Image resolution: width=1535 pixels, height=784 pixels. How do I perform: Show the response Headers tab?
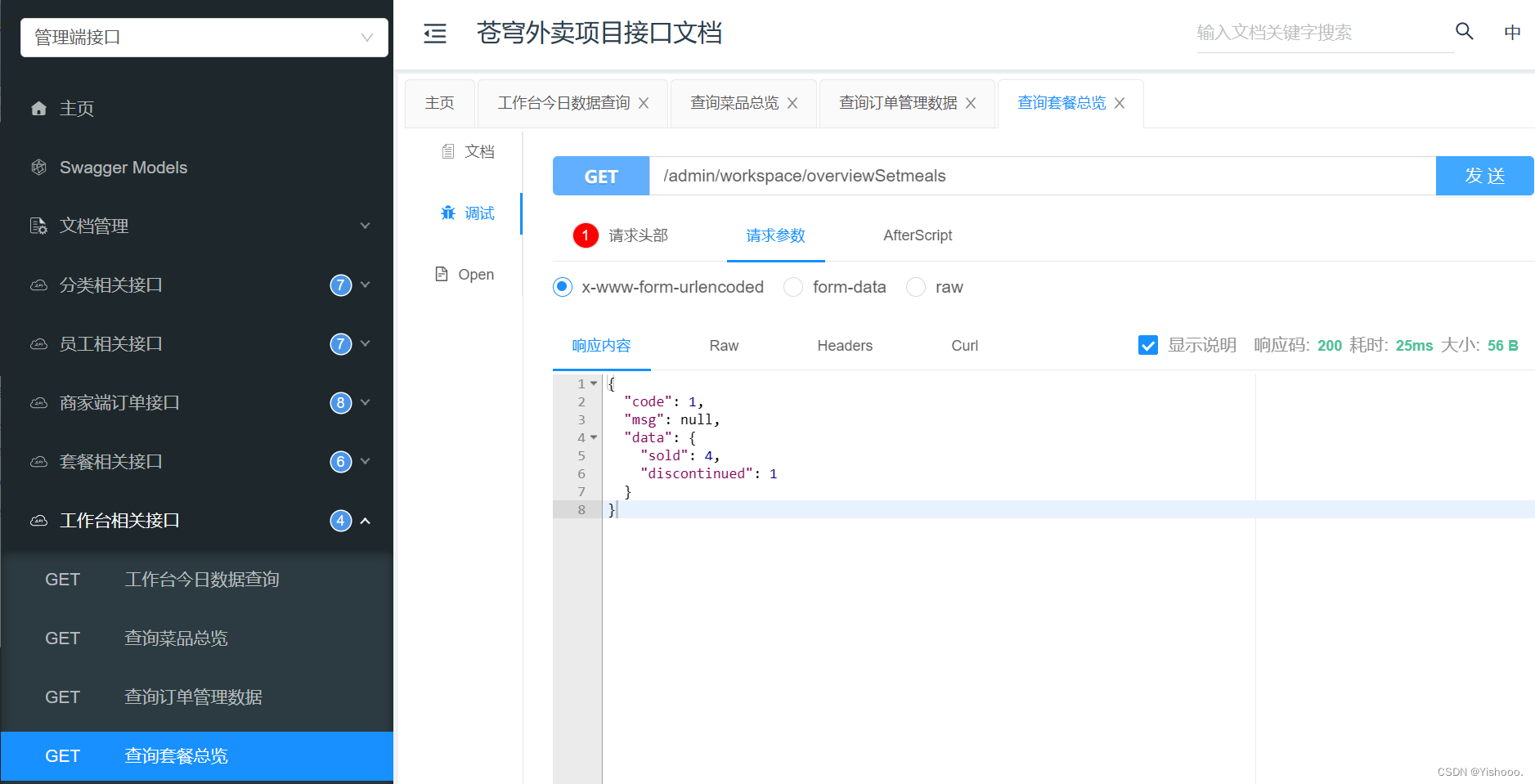[x=845, y=346]
